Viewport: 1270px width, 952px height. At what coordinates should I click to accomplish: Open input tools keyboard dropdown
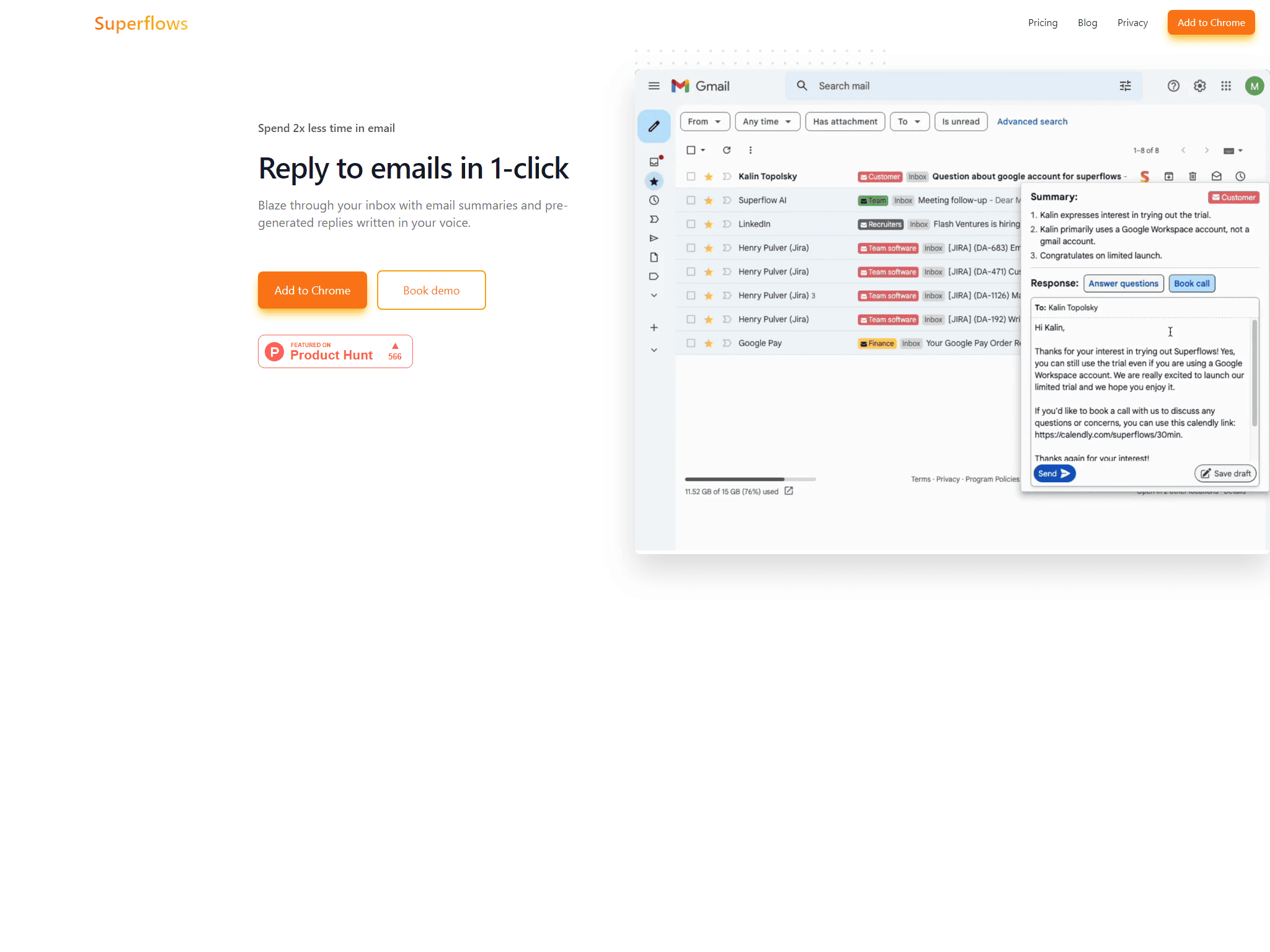(x=1233, y=151)
